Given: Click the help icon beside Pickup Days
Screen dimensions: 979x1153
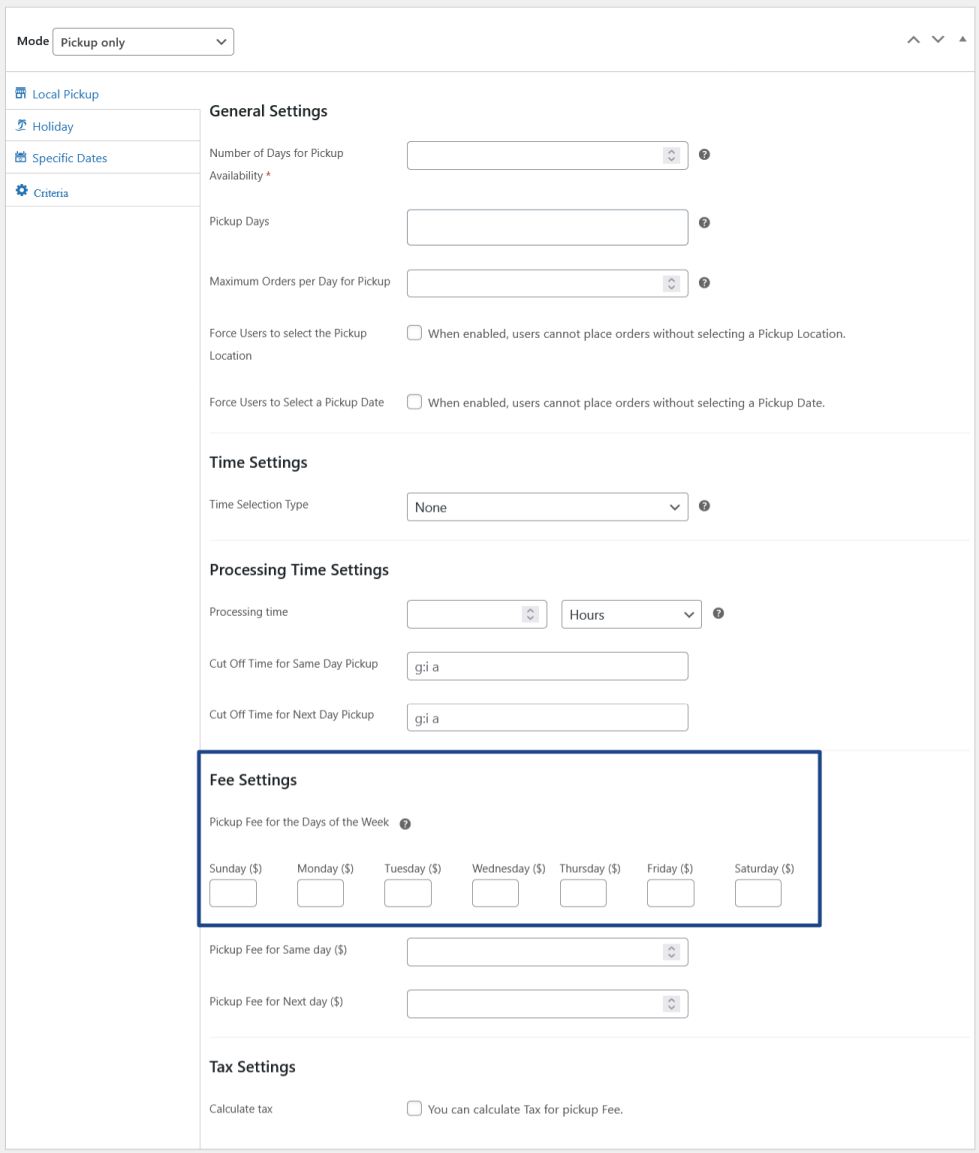Looking at the screenshot, I should click(704, 223).
